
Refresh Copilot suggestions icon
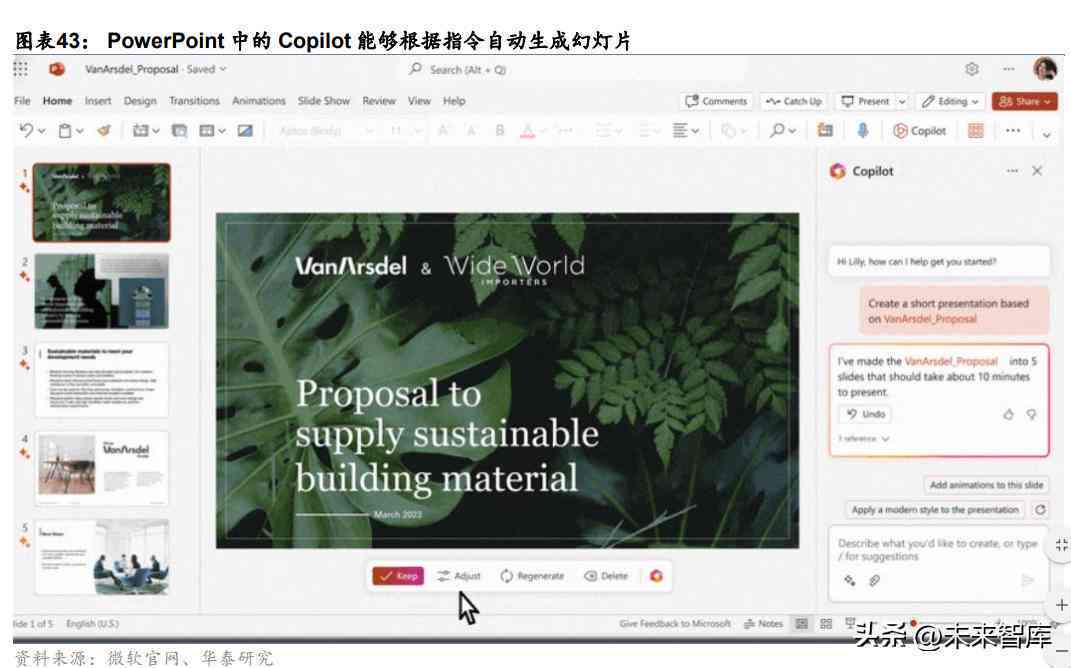(x=1040, y=510)
